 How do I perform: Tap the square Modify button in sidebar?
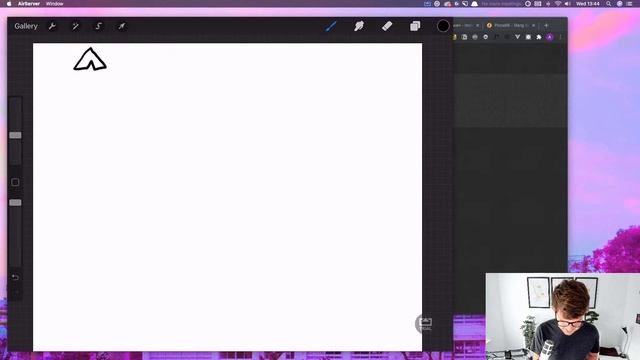[x=15, y=182]
